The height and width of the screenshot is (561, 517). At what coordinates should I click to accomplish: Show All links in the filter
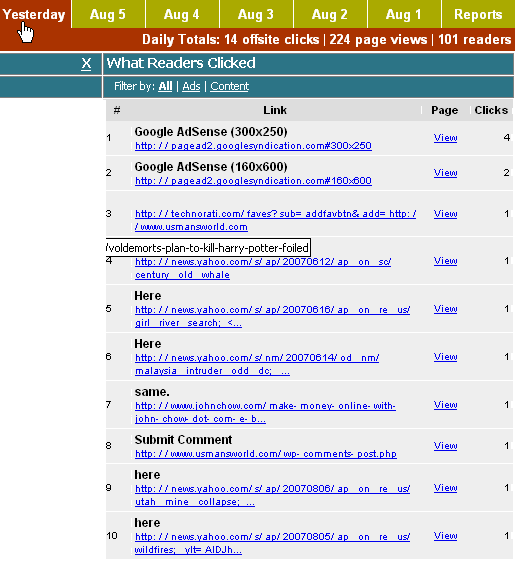click(165, 86)
